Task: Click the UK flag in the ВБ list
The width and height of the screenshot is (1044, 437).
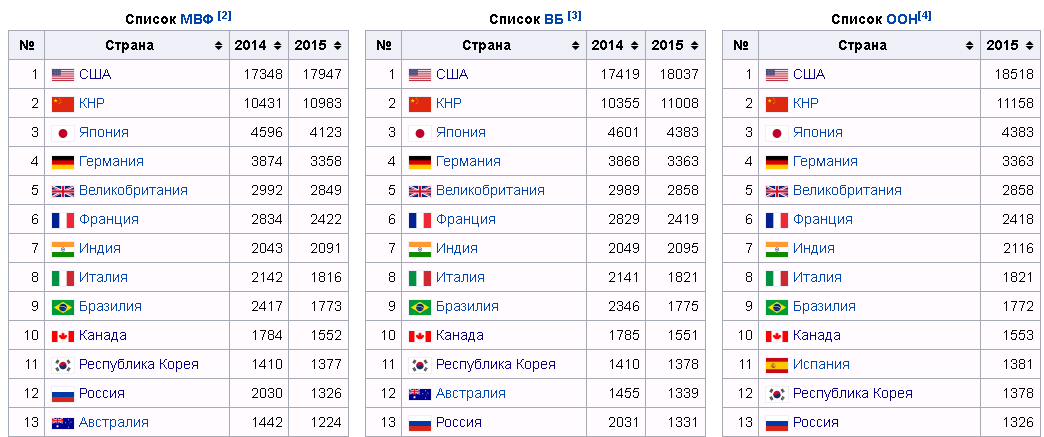Action: (419, 191)
